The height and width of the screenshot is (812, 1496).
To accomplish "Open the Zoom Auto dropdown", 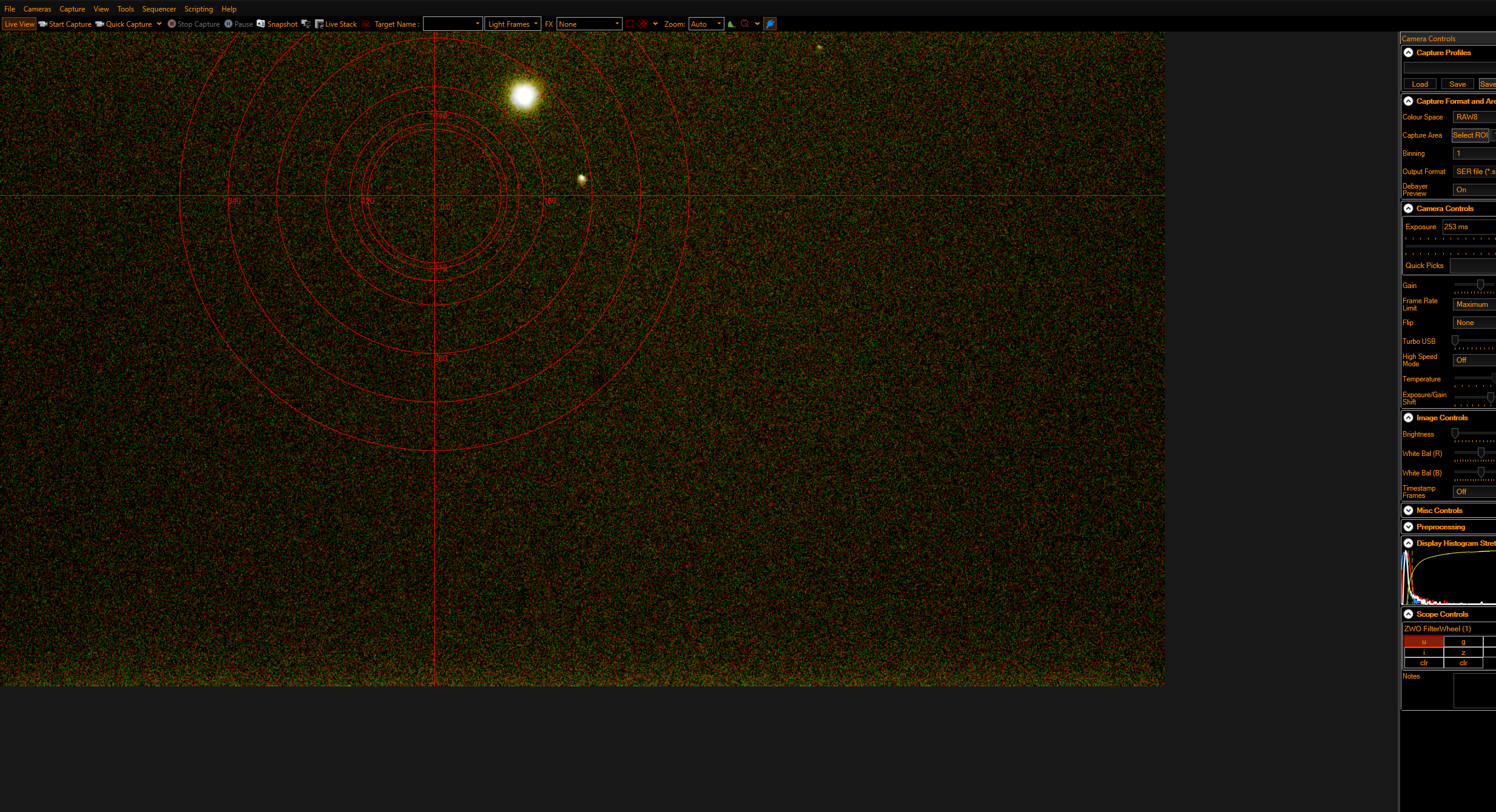I will [706, 24].
